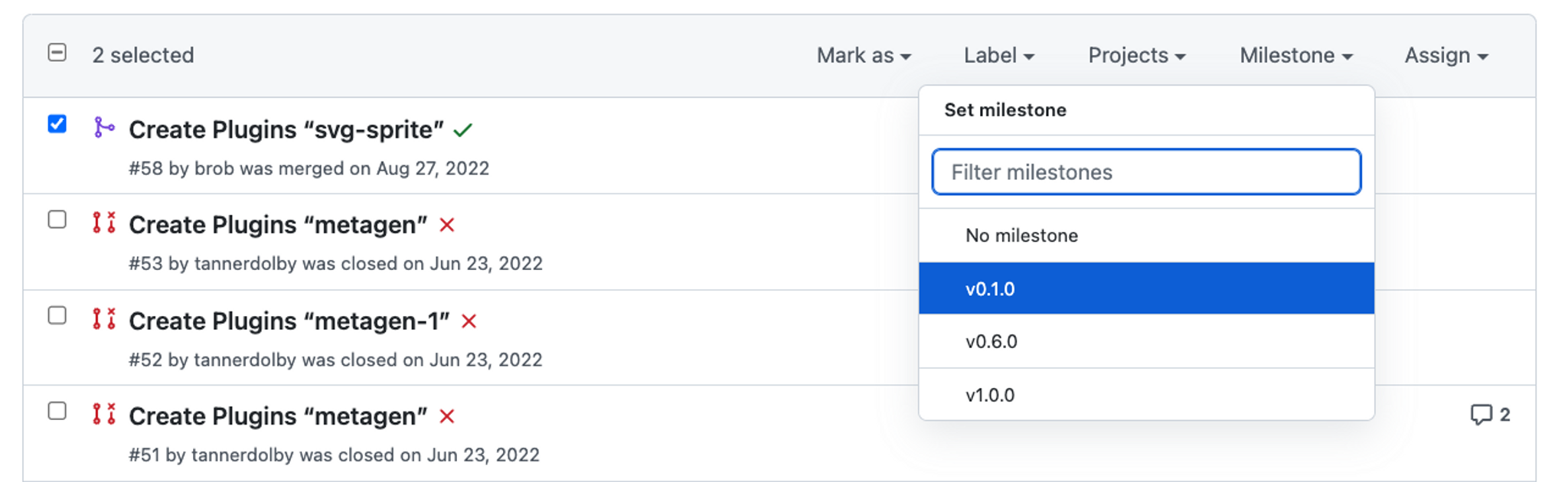
Task: Toggle the select-all checkbox in header
Action: click(x=57, y=53)
